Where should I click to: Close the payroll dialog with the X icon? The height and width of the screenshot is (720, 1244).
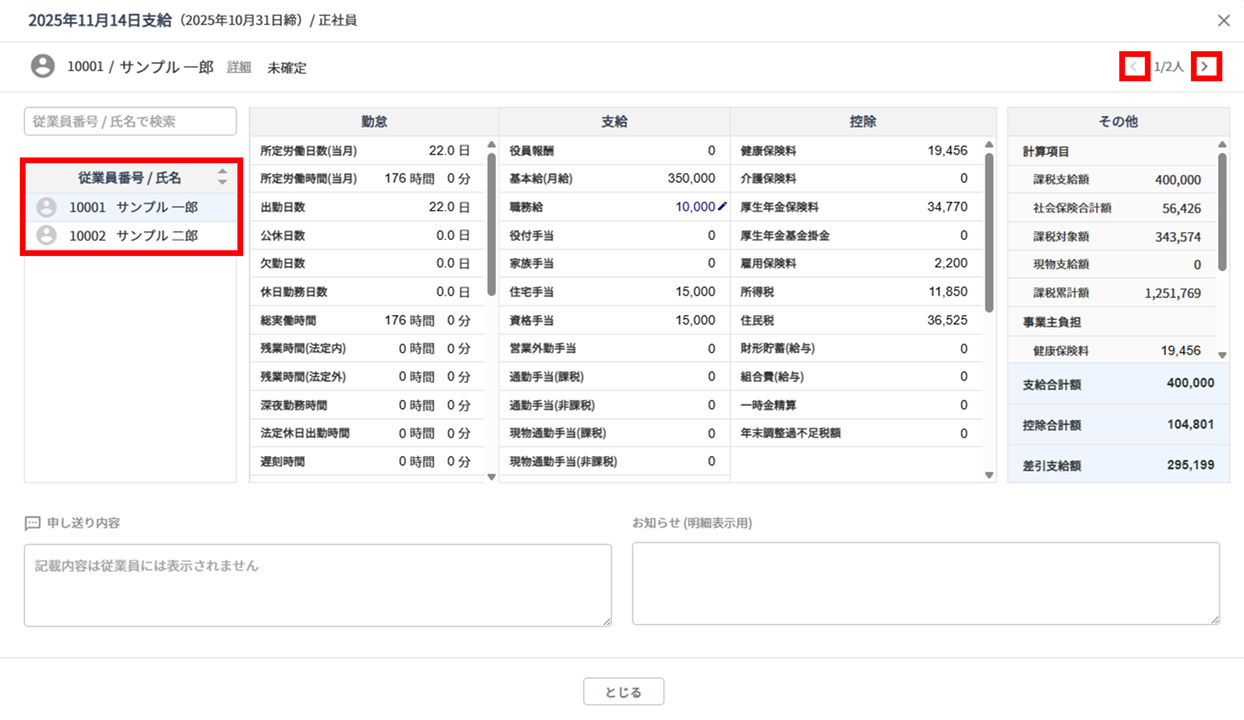(x=1223, y=20)
